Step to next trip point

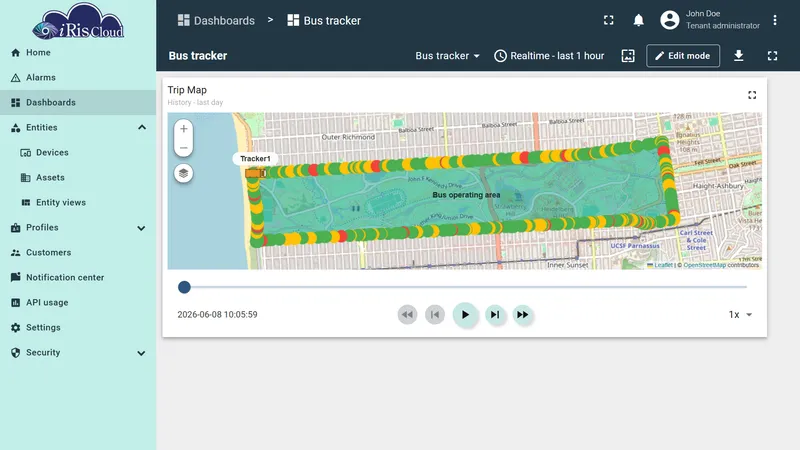point(495,315)
